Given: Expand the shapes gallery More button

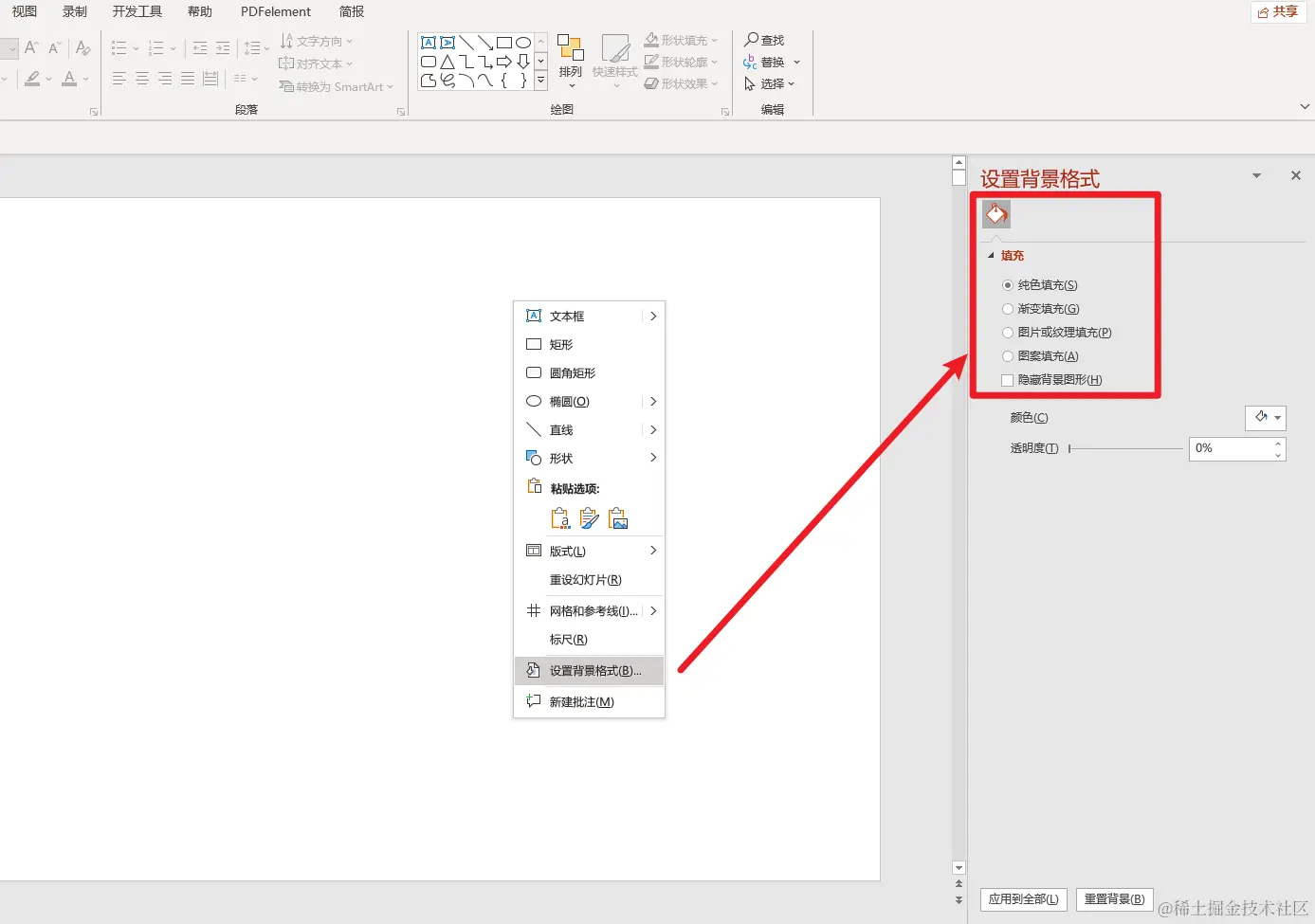Looking at the screenshot, I should click(541, 81).
